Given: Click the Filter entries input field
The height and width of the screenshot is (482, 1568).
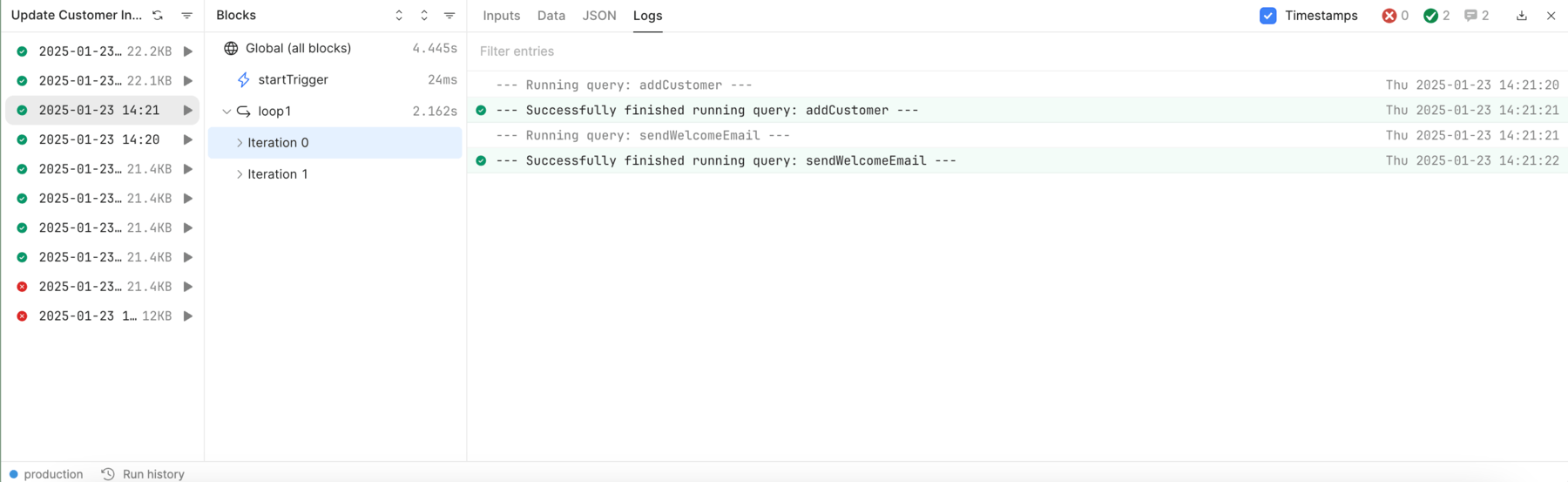Looking at the screenshot, I should 1017,51.
